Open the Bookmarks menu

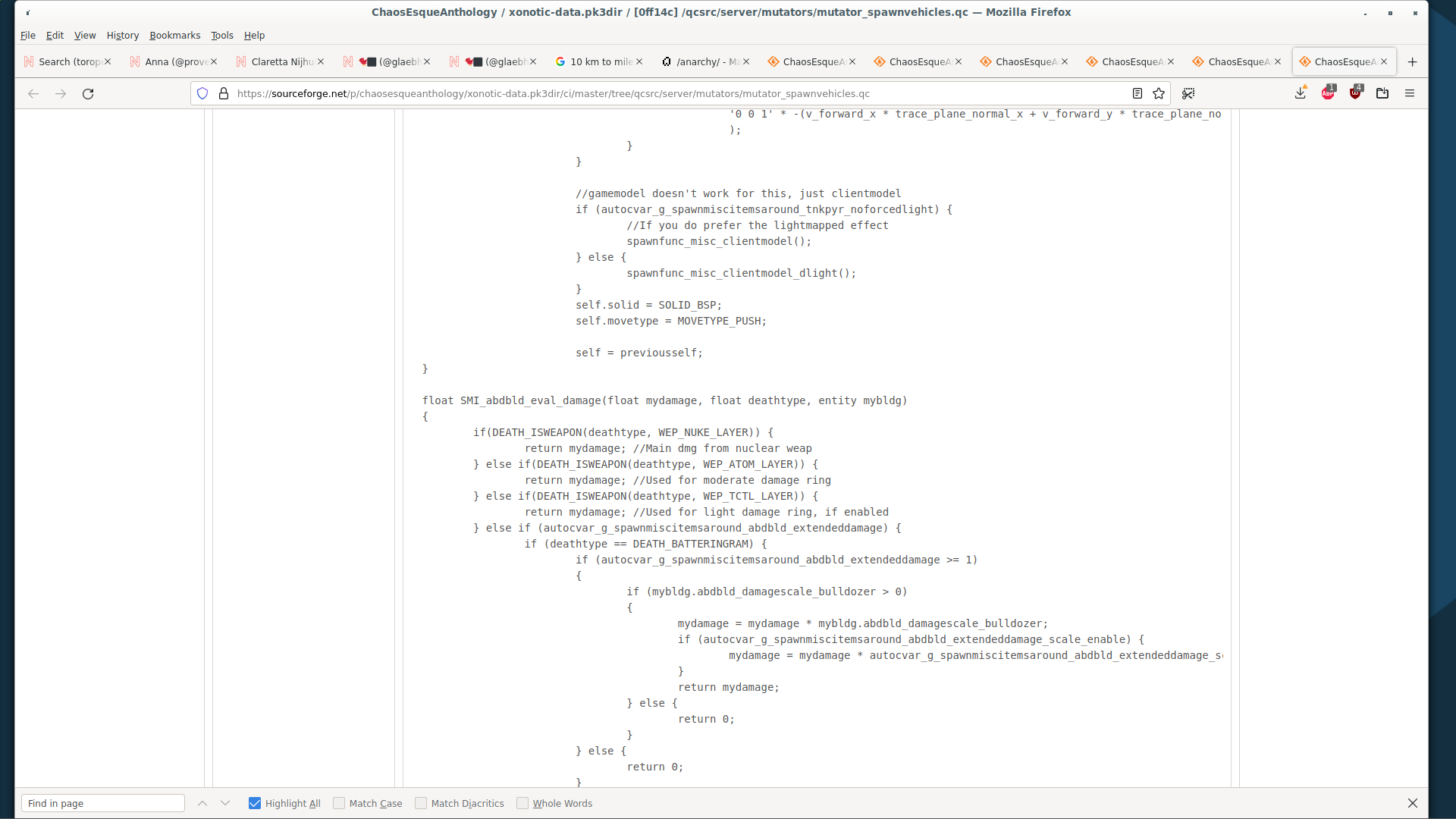point(174,36)
